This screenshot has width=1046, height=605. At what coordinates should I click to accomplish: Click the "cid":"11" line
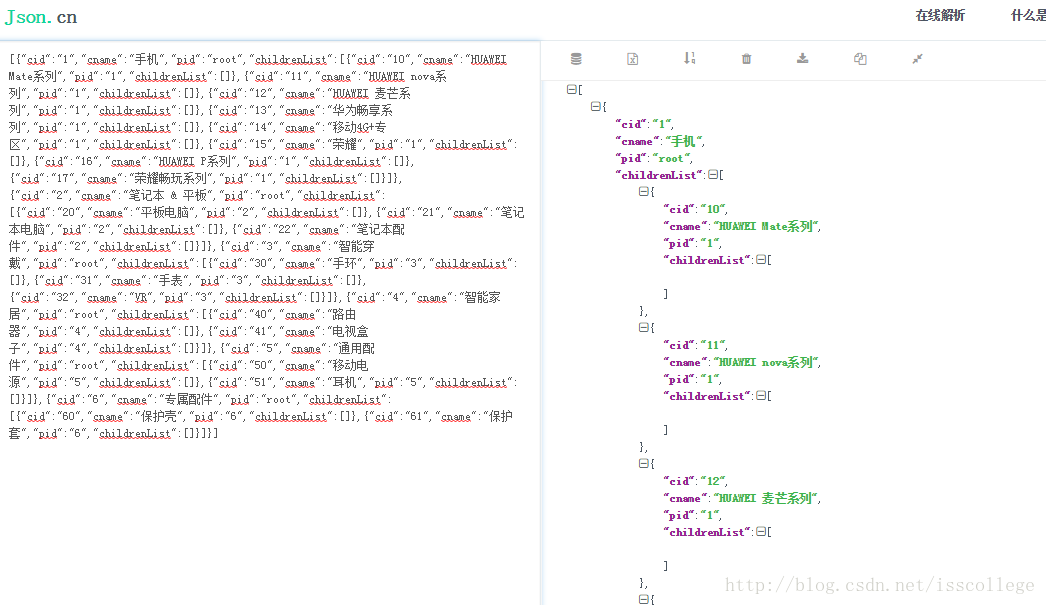click(695, 345)
